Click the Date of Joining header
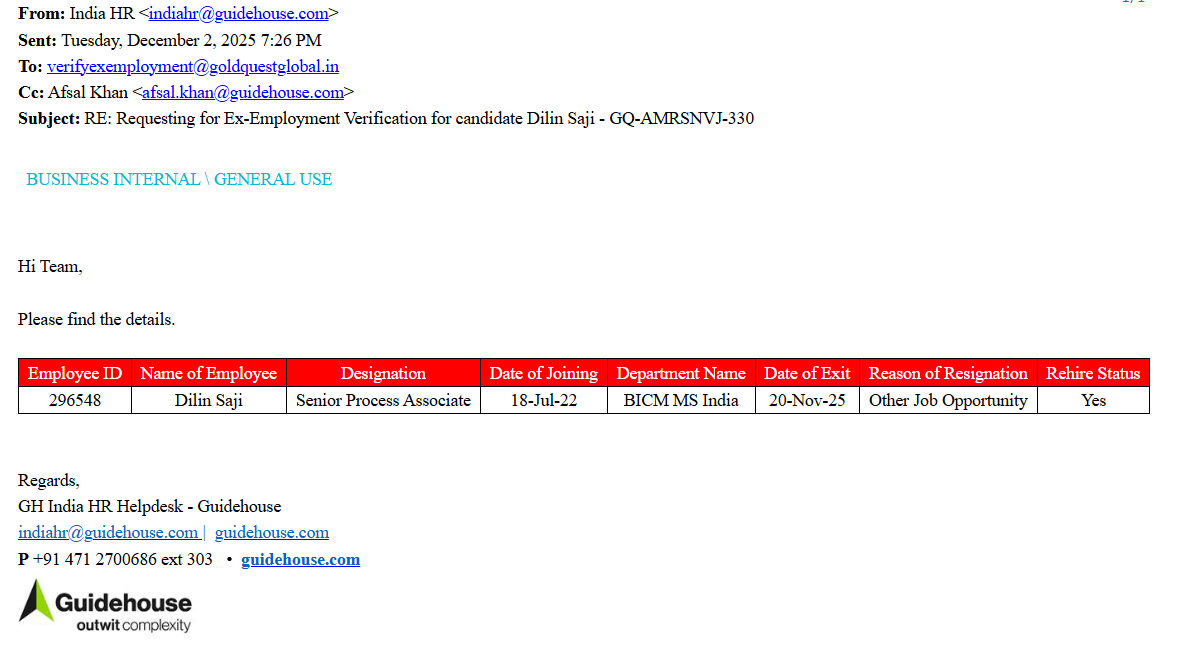The image size is (1178, 649). coord(543,373)
